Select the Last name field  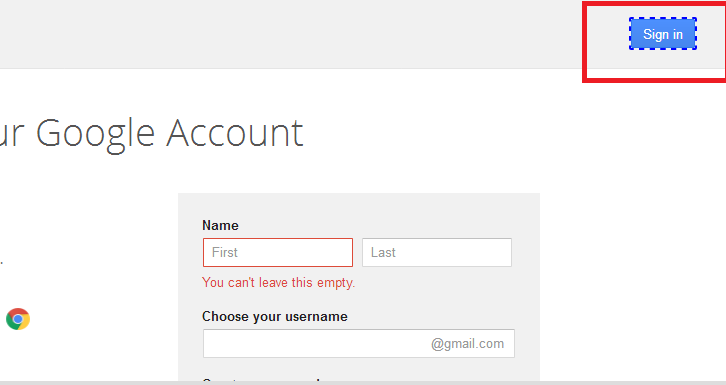pos(437,252)
